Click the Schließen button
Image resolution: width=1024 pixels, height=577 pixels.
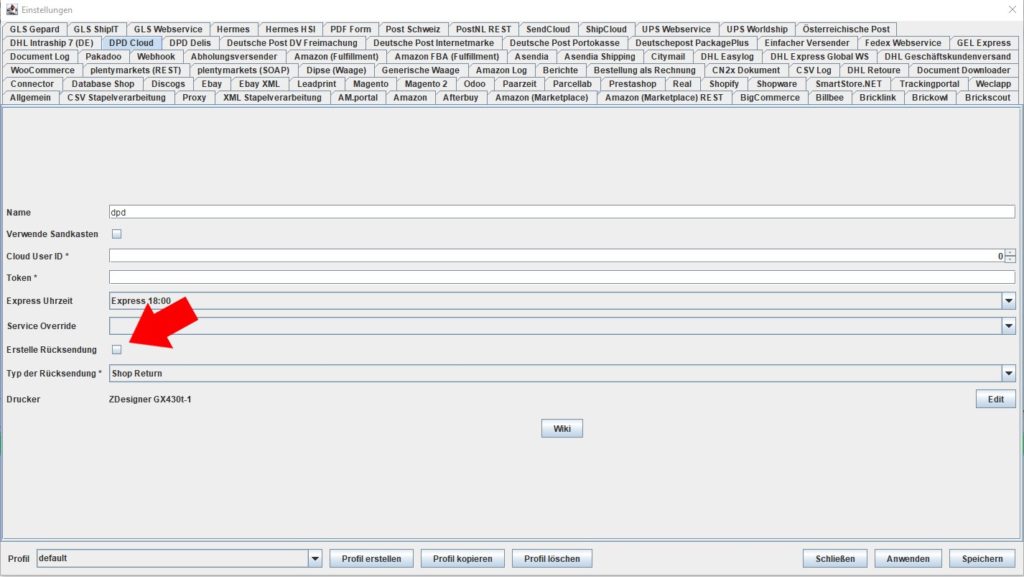click(835, 559)
